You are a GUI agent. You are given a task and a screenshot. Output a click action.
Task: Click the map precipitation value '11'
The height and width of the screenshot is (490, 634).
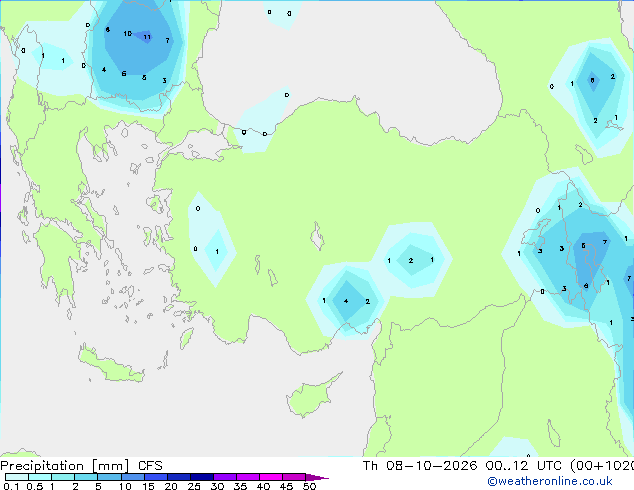(x=147, y=37)
